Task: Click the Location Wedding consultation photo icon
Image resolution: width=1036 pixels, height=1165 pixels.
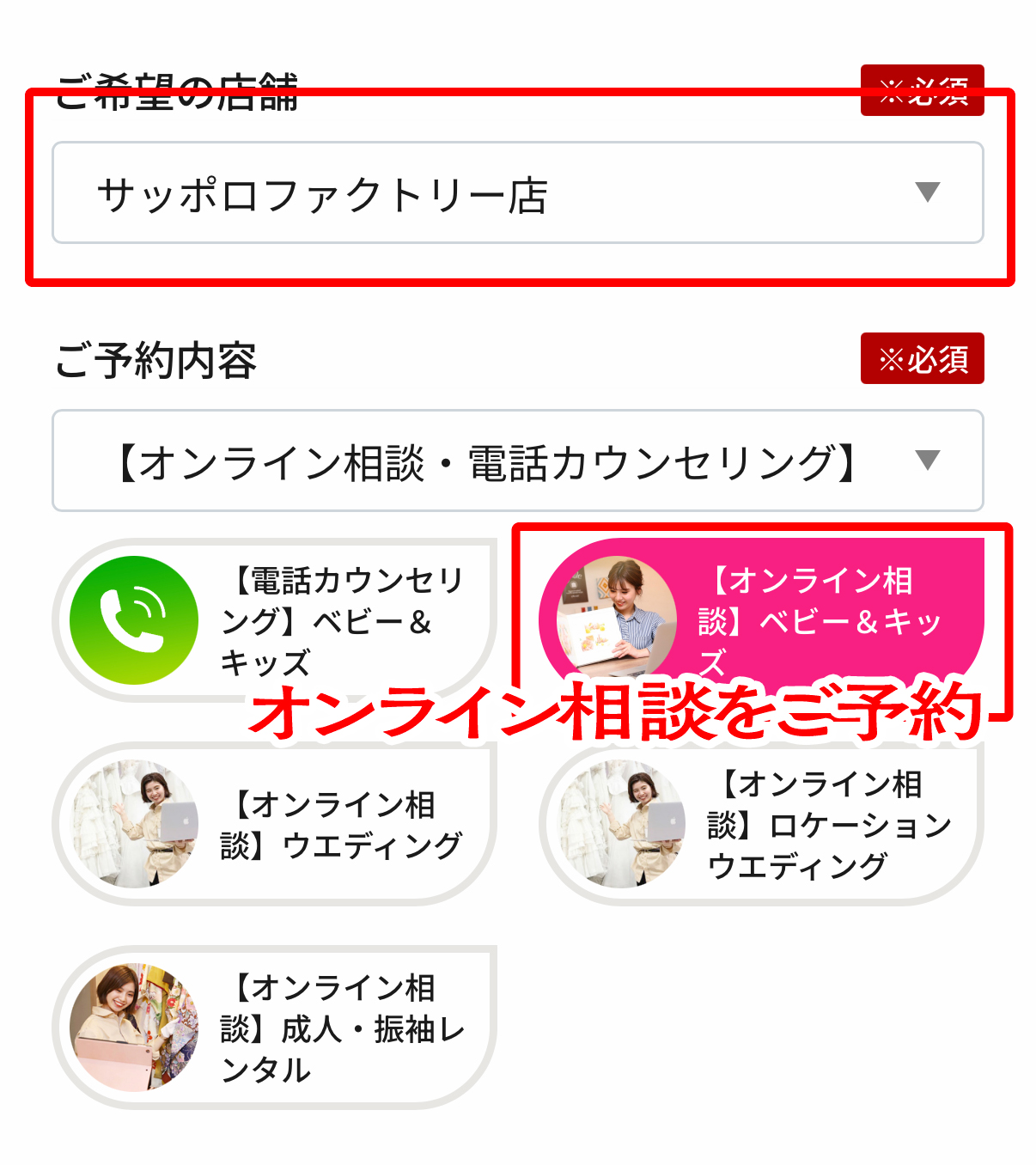Action: (622, 824)
